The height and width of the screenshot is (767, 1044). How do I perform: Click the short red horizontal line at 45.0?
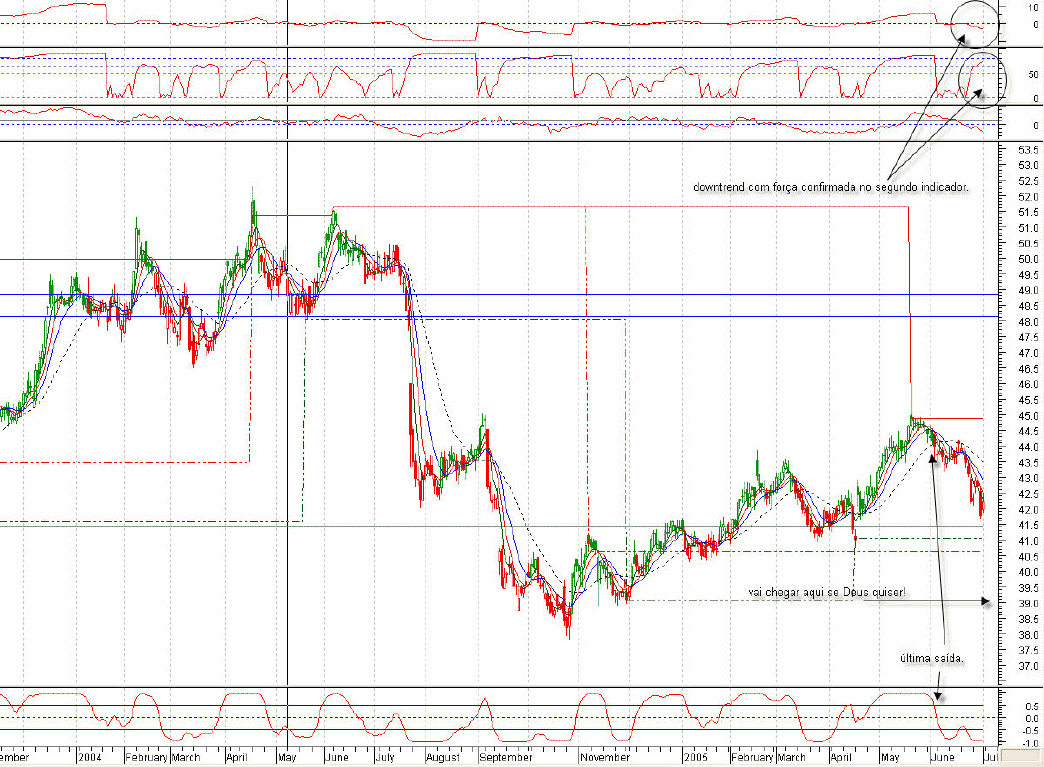(950, 418)
